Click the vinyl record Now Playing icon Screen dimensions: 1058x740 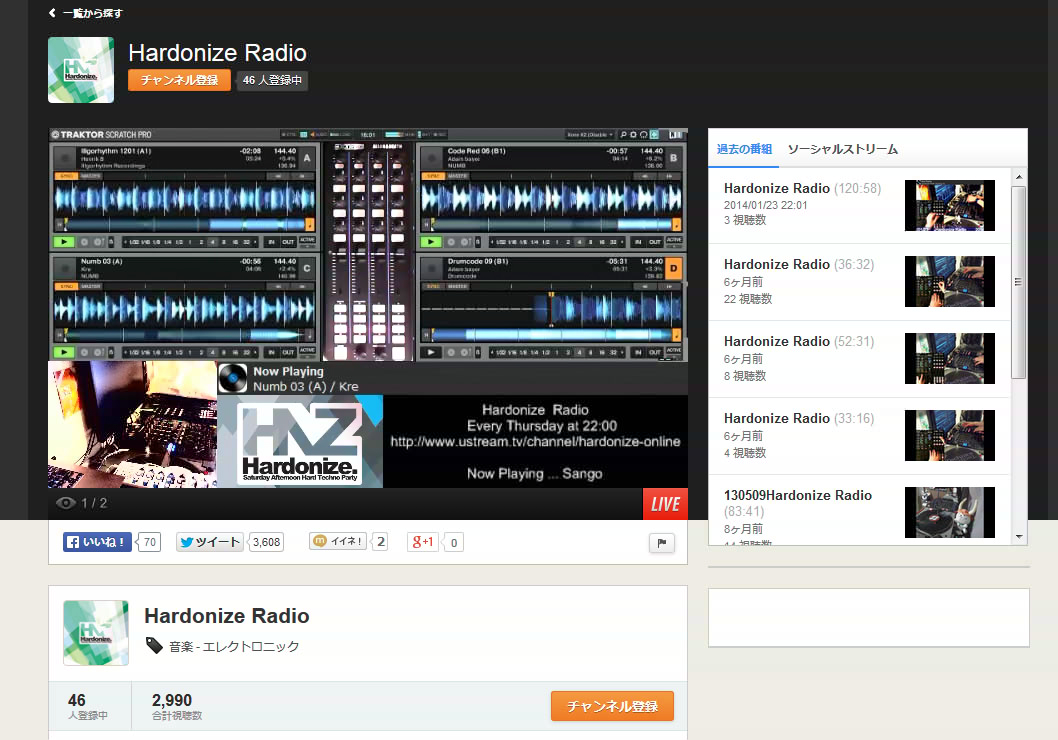(x=233, y=378)
